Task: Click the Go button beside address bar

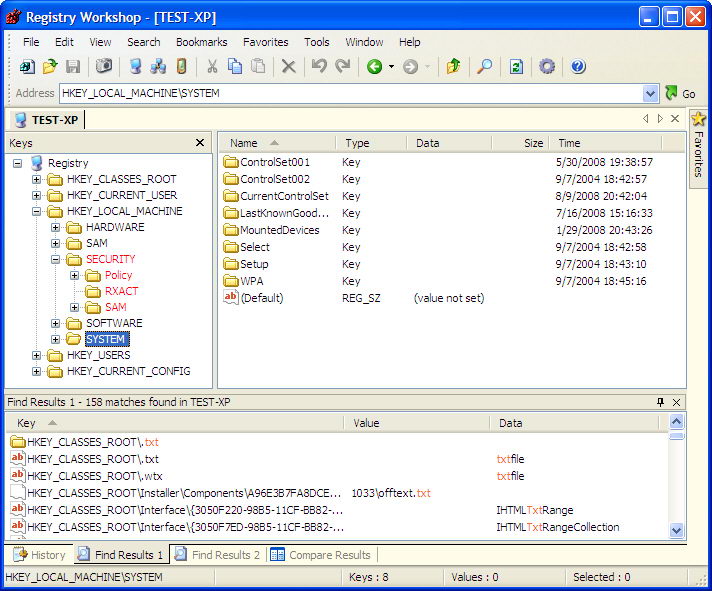Action: click(x=680, y=94)
